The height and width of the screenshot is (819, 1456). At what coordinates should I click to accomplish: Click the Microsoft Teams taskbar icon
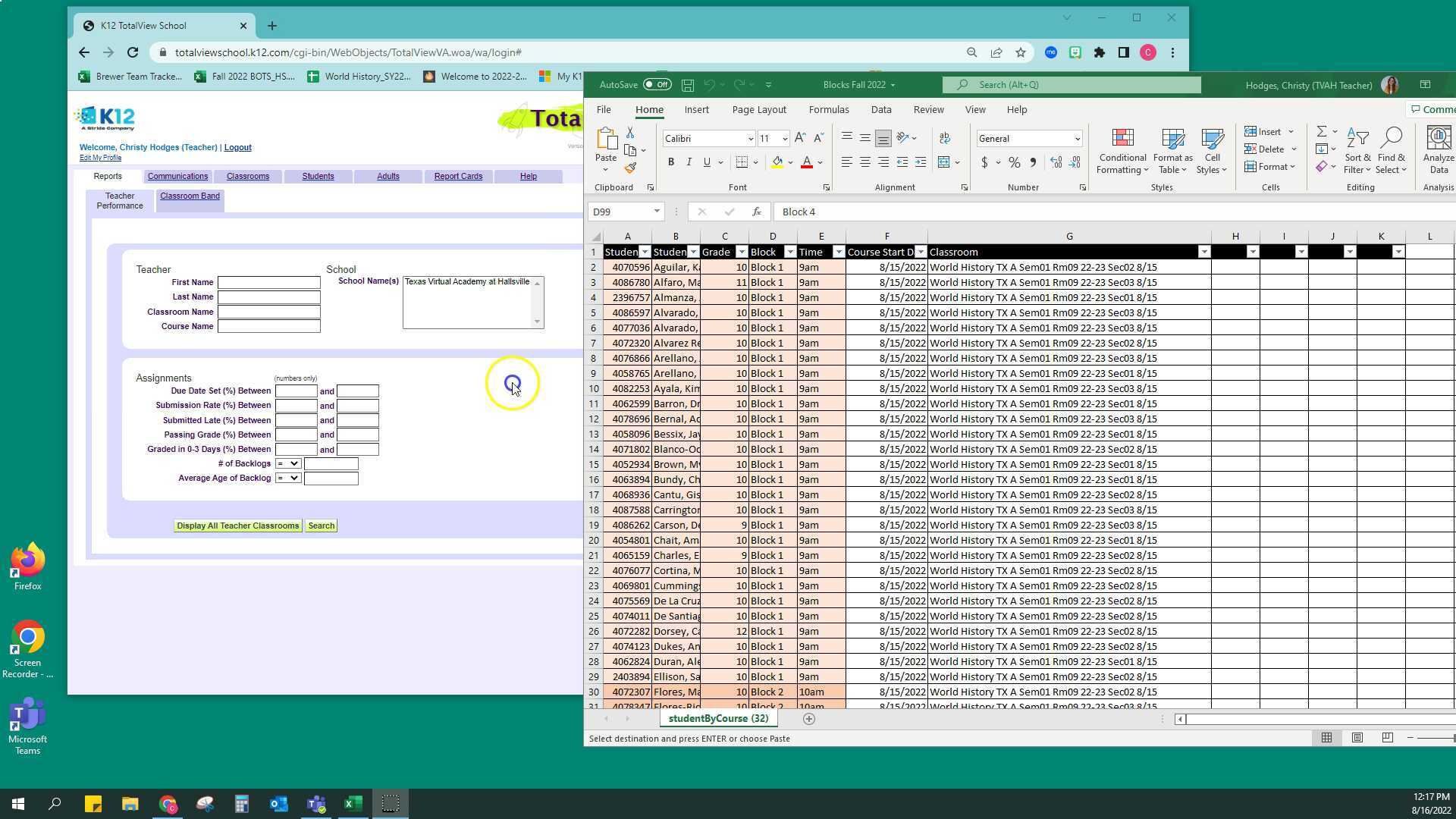click(x=316, y=803)
